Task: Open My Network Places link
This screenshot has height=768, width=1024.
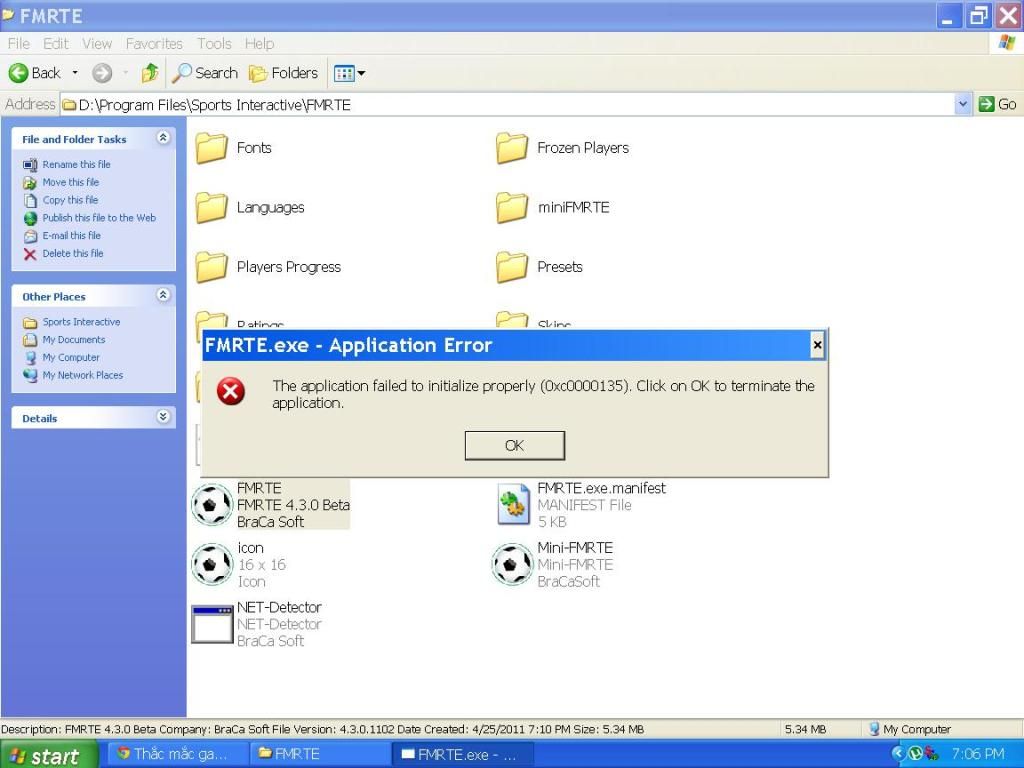Action: click(x=82, y=375)
